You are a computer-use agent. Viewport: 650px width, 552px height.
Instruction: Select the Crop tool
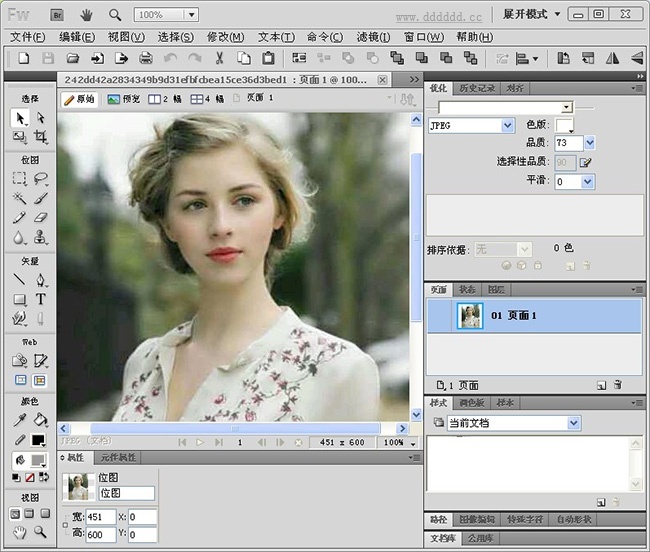[41, 136]
